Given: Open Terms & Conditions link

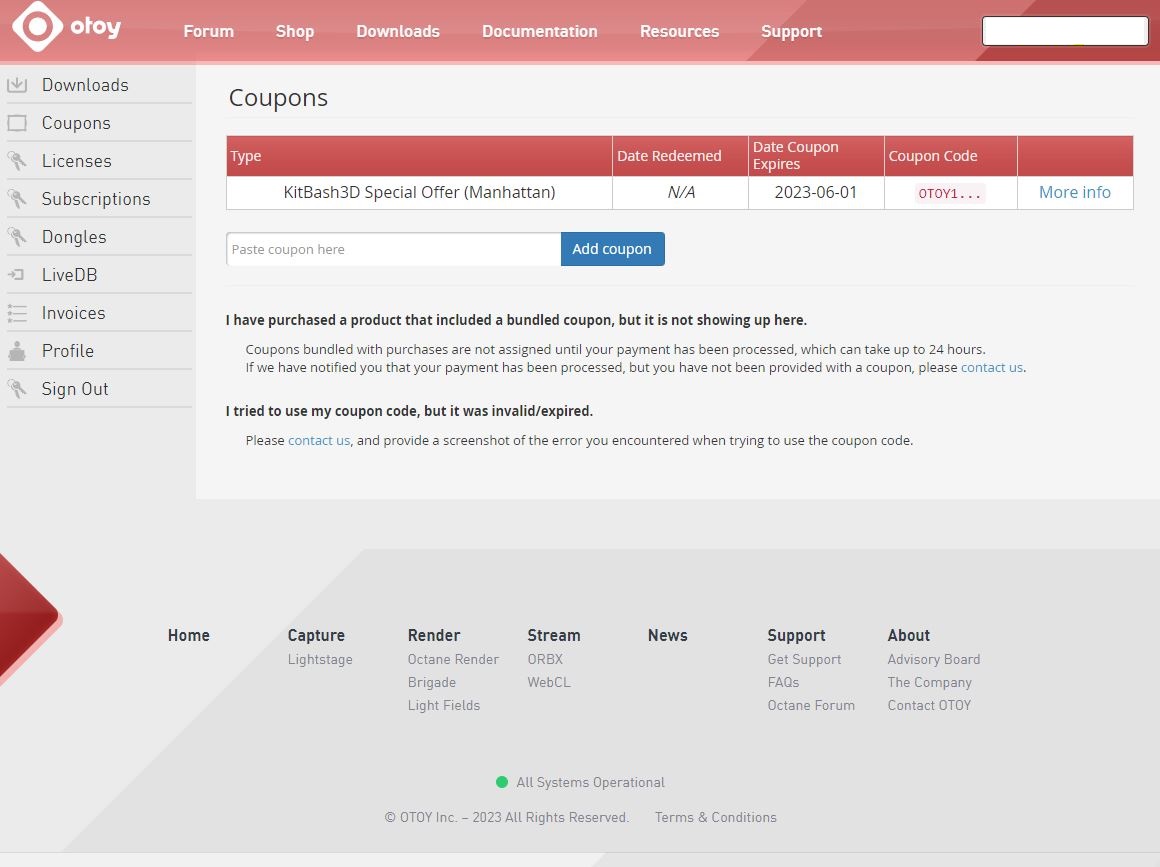Looking at the screenshot, I should click(x=715, y=817).
